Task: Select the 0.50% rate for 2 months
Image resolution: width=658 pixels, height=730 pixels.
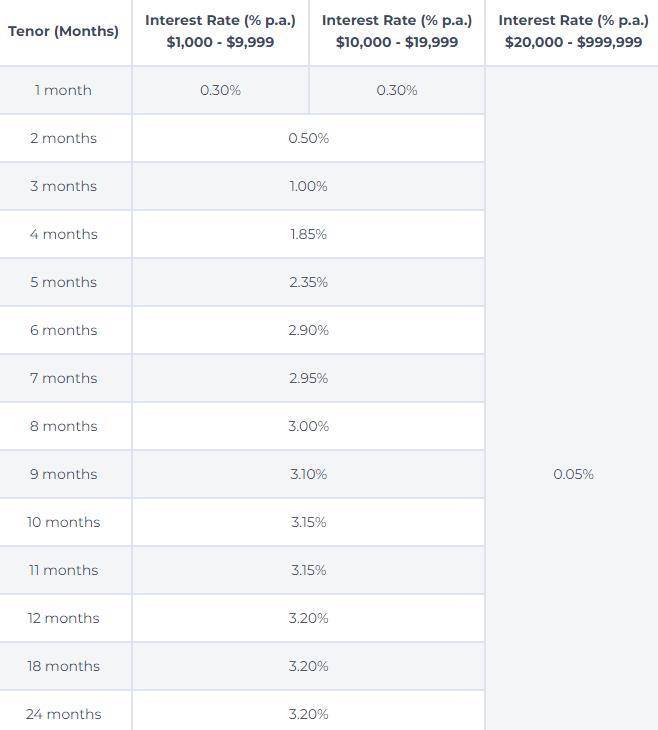Action: click(308, 138)
